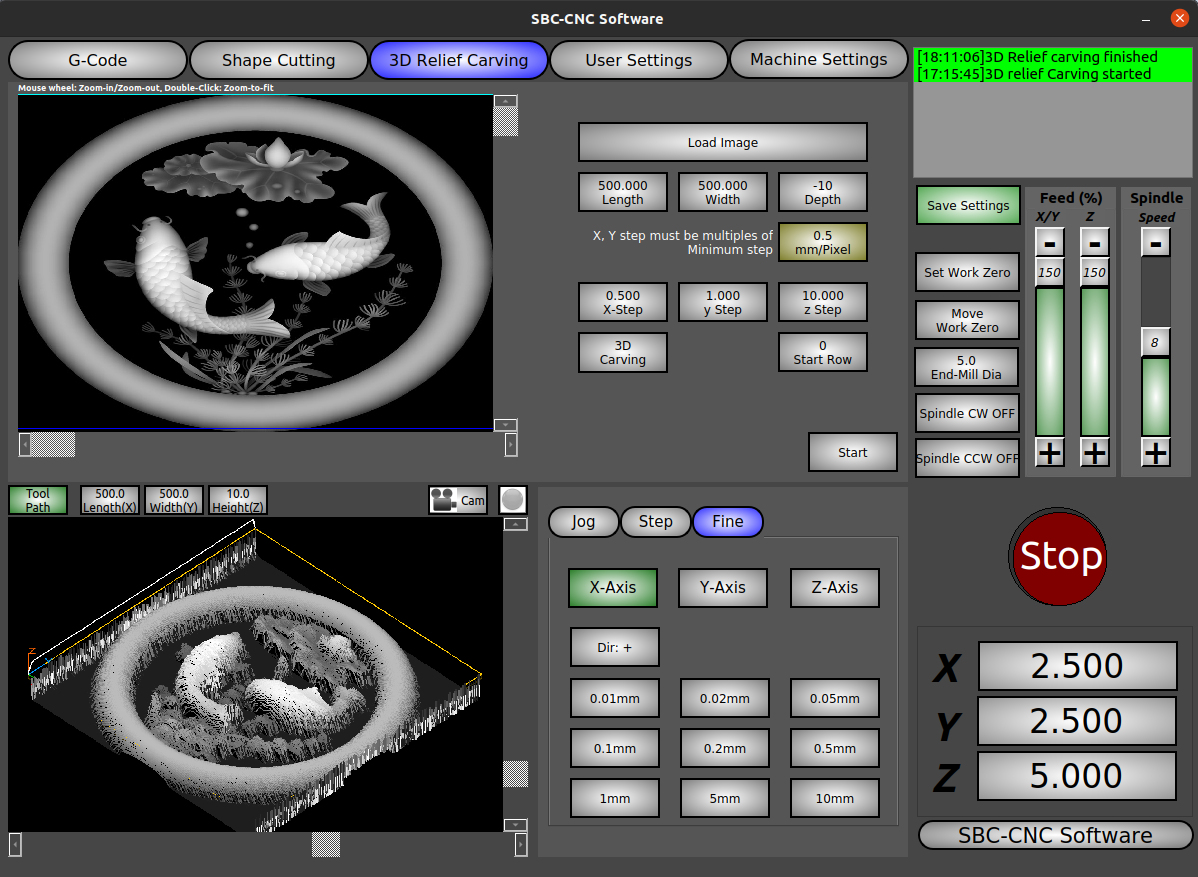Go to the Machine Settings tab
Viewport: 1198px width, 877px height.
819,59
